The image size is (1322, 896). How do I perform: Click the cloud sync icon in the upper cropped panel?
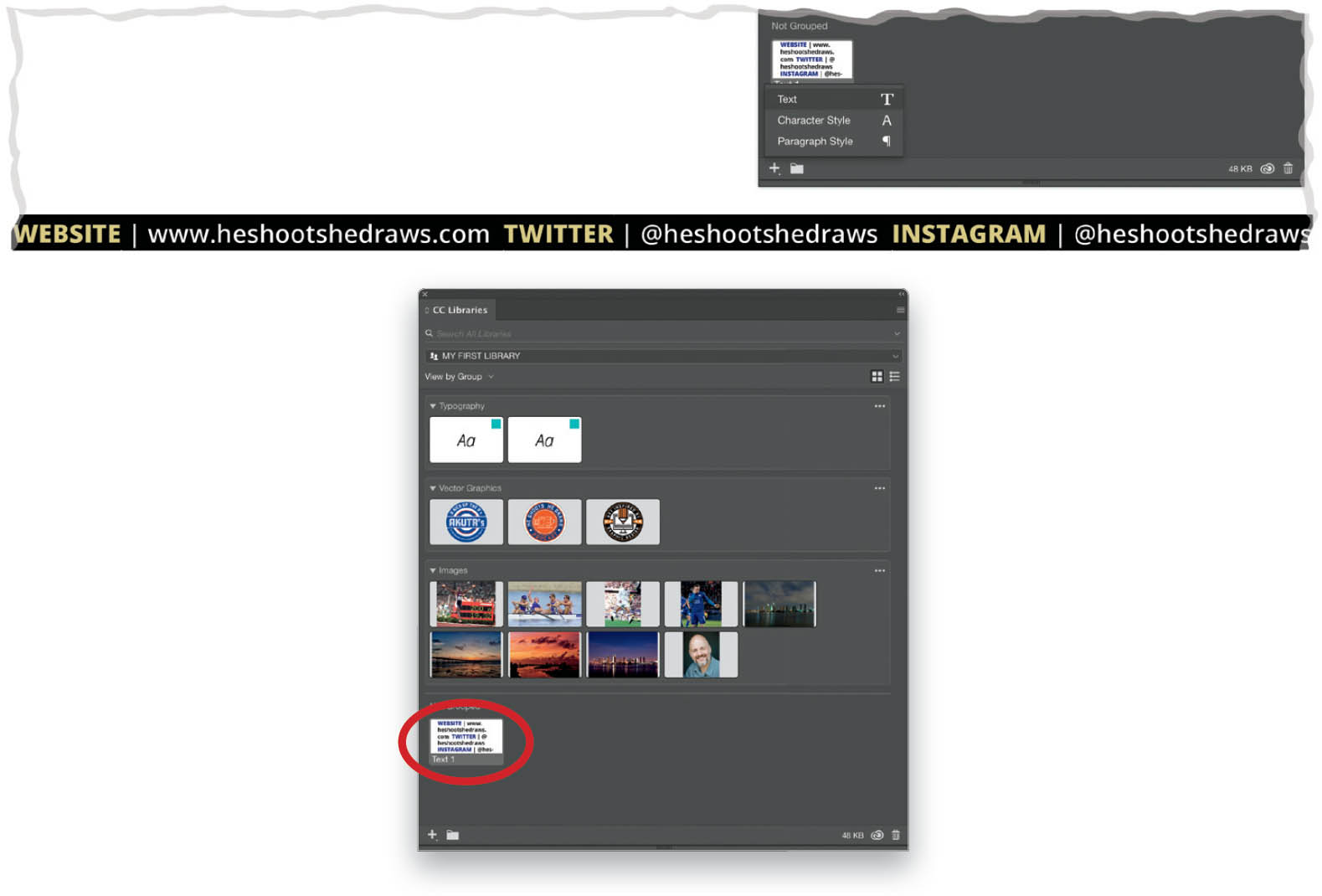[x=1268, y=168]
